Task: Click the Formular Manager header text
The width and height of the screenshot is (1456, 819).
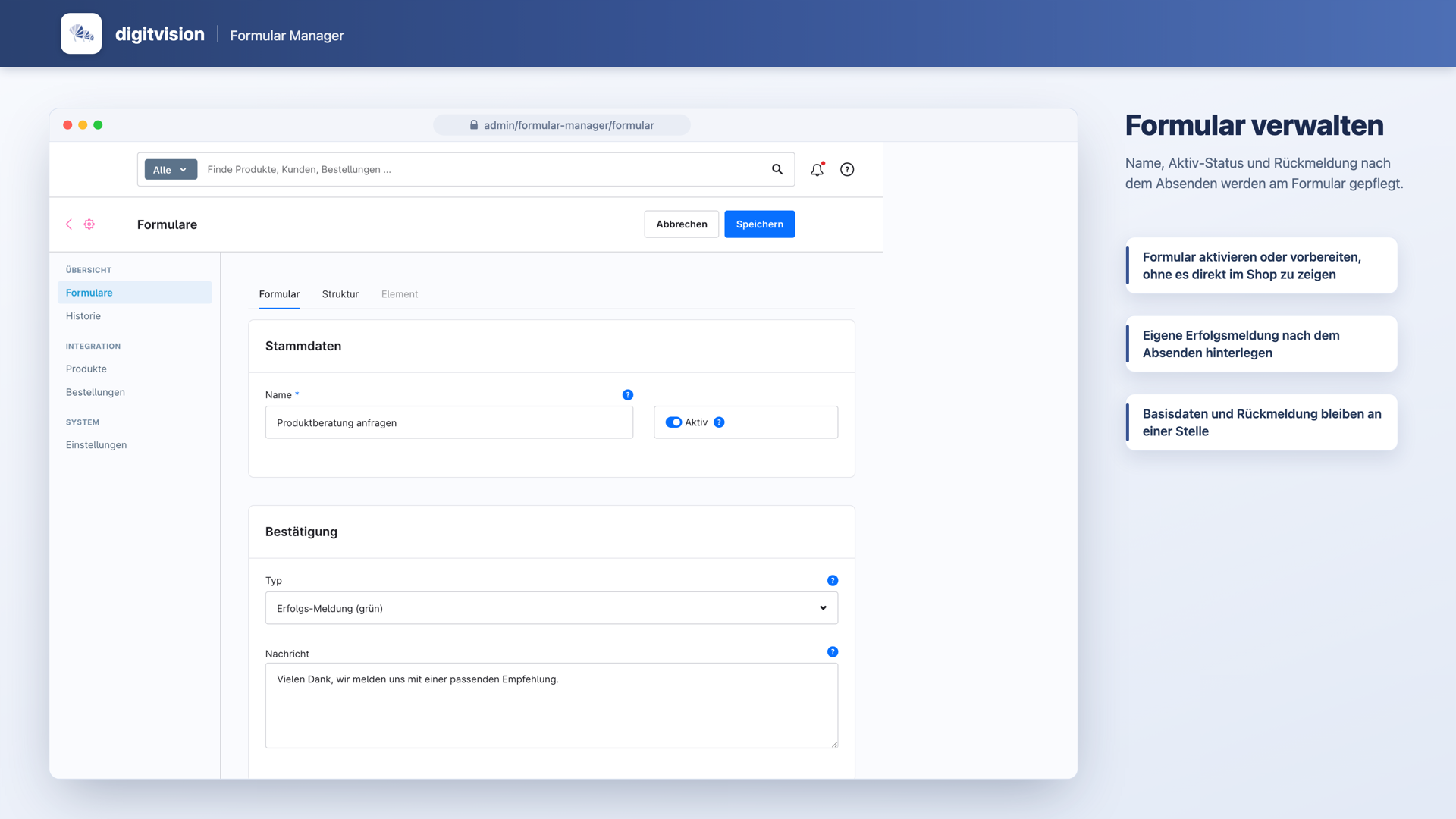Action: point(287,35)
